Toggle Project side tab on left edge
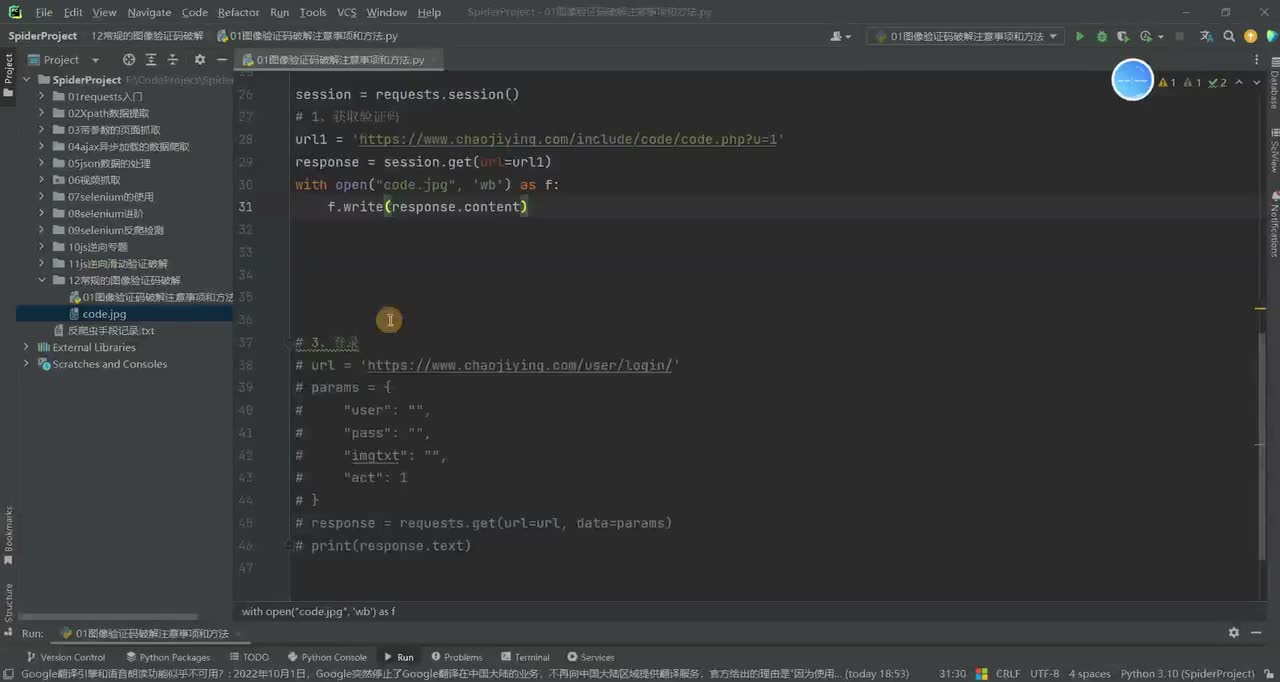This screenshot has width=1280, height=682. tap(8, 75)
